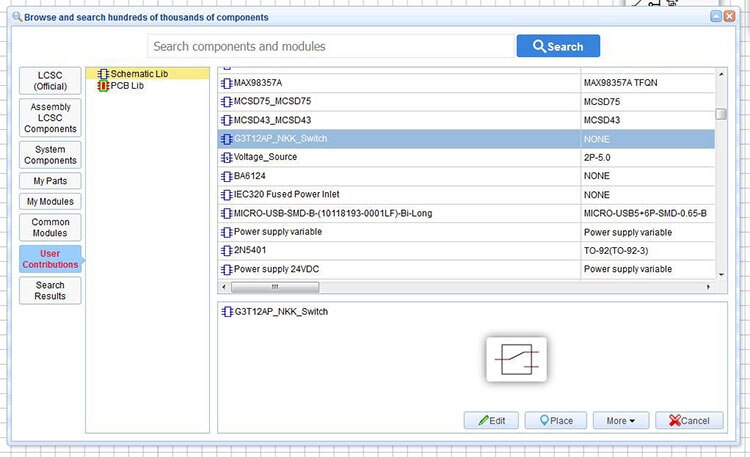The width and height of the screenshot is (750, 457).
Task: Expand the More dropdown menu
Action: (x=620, y=421)
